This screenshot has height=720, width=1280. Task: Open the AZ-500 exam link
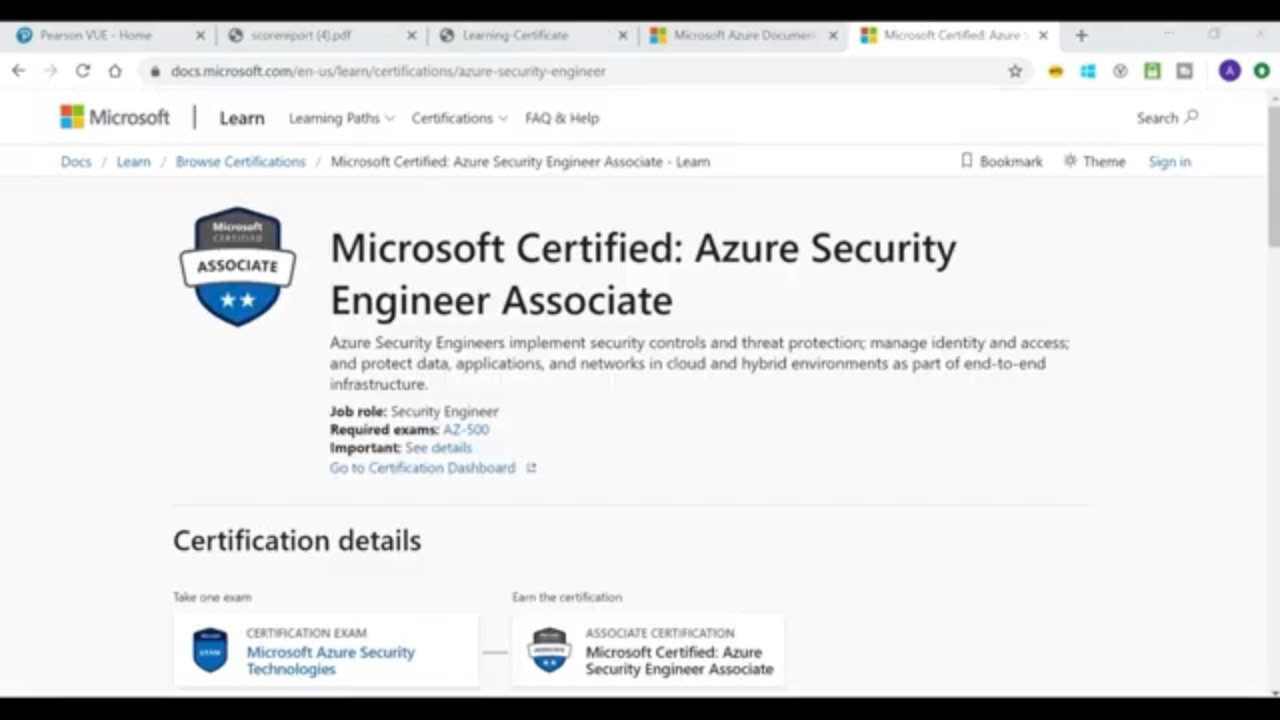click(x=466, y=430)
